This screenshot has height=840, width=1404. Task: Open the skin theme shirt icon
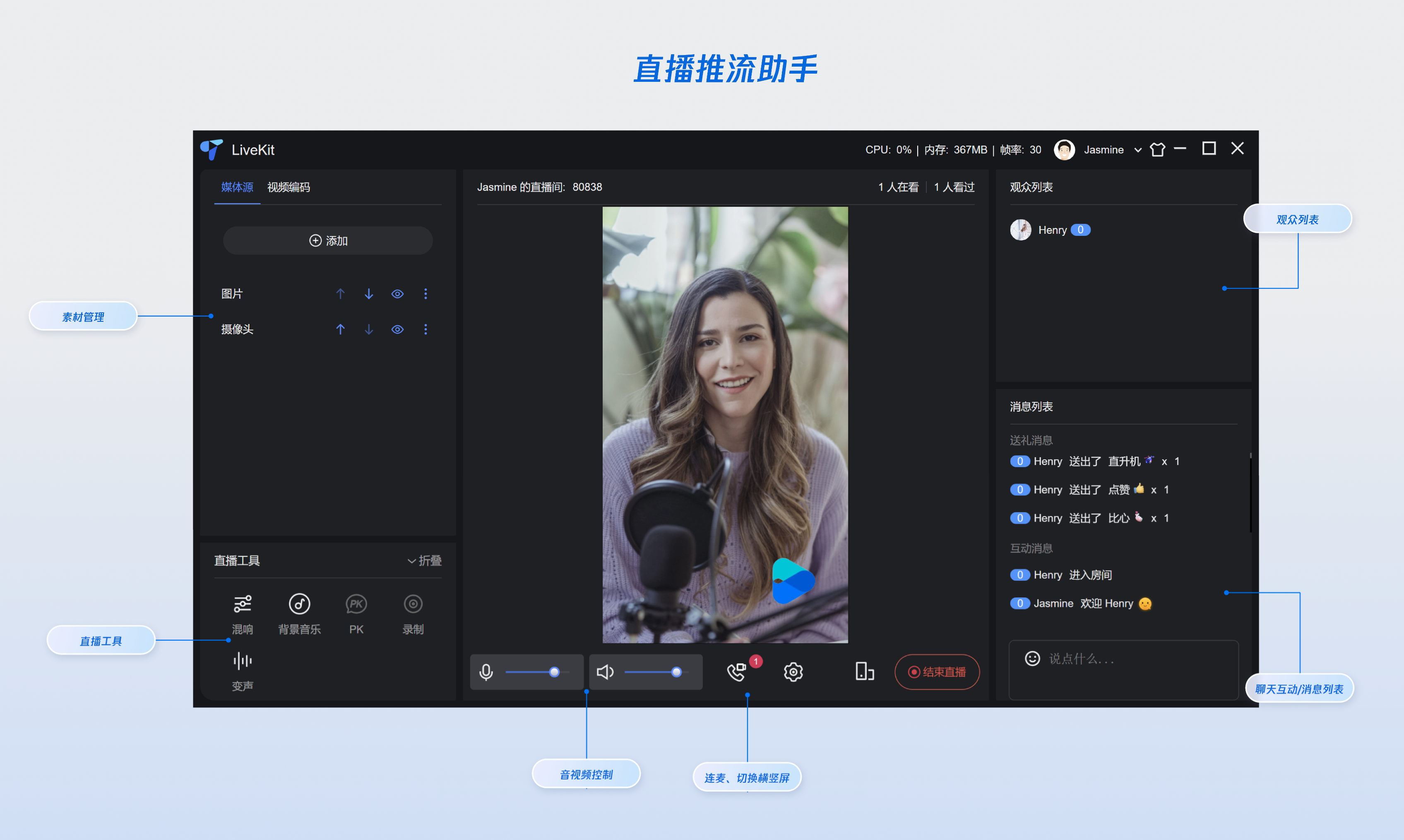[1157, 149]
